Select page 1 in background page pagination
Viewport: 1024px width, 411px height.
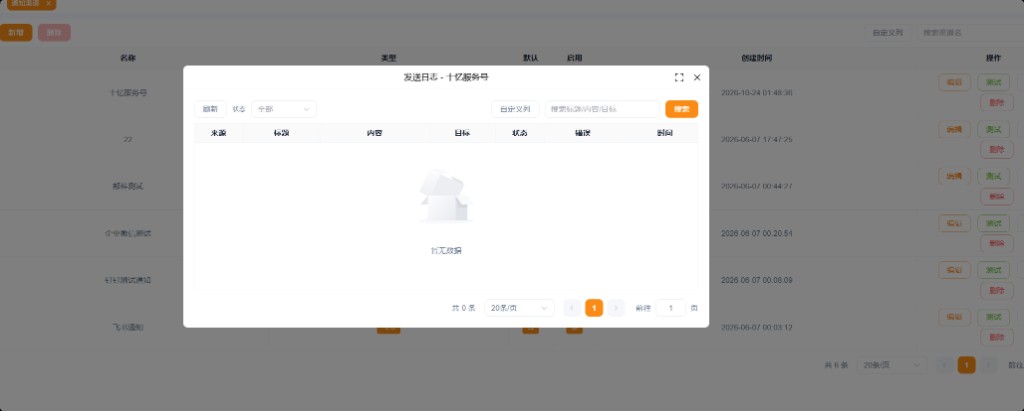pos(967,365)
